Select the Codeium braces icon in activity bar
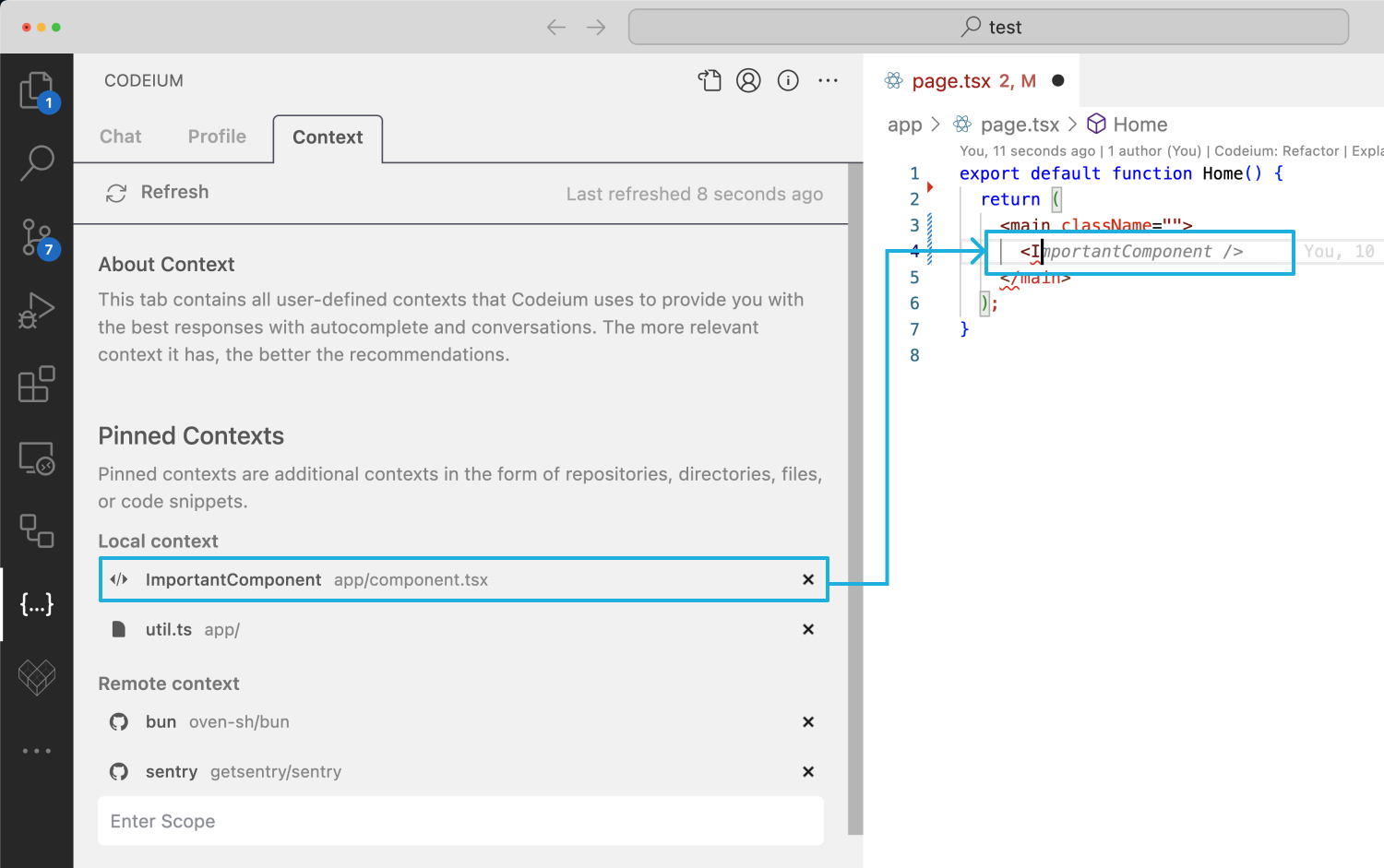 pos(37,604)
